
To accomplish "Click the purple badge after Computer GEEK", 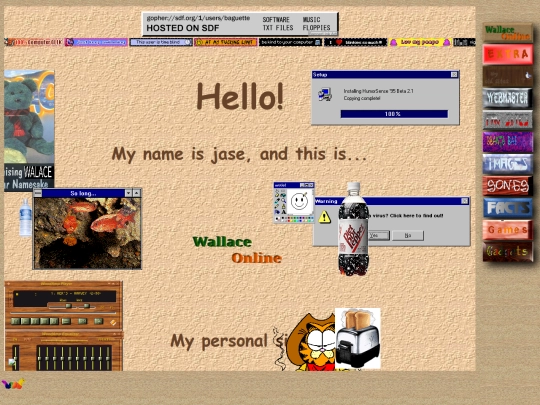I will (96, 42).
